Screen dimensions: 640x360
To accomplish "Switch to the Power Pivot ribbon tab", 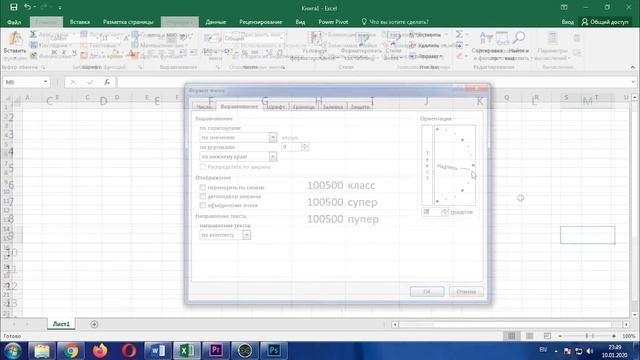I will (333, 22).
